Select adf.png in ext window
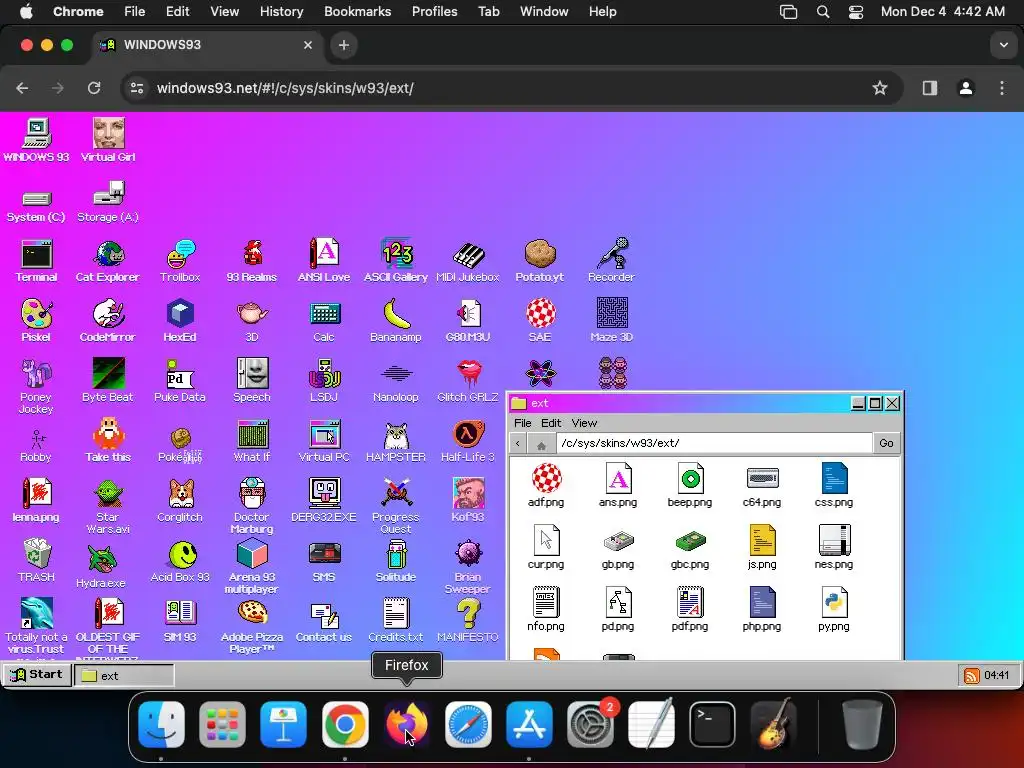Screen dimensions: 1024x768 pos(546,485)
